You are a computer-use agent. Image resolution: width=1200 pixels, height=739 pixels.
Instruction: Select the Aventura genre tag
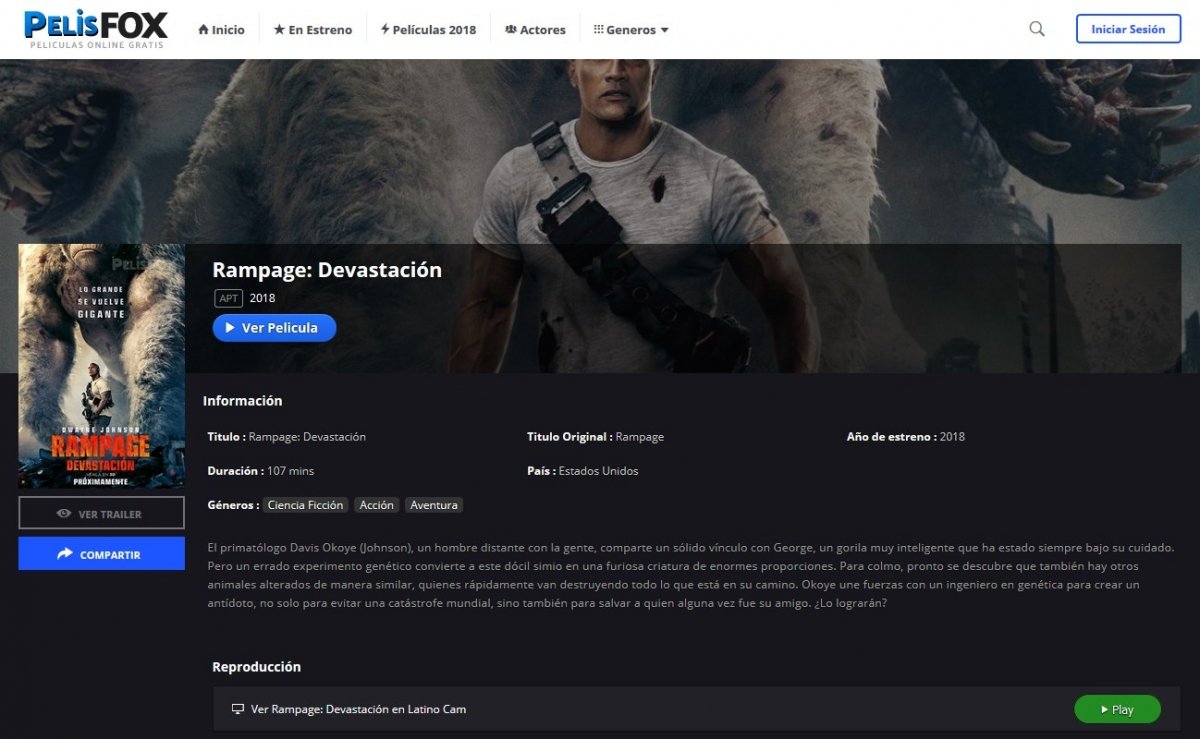[x=434, y=505]
